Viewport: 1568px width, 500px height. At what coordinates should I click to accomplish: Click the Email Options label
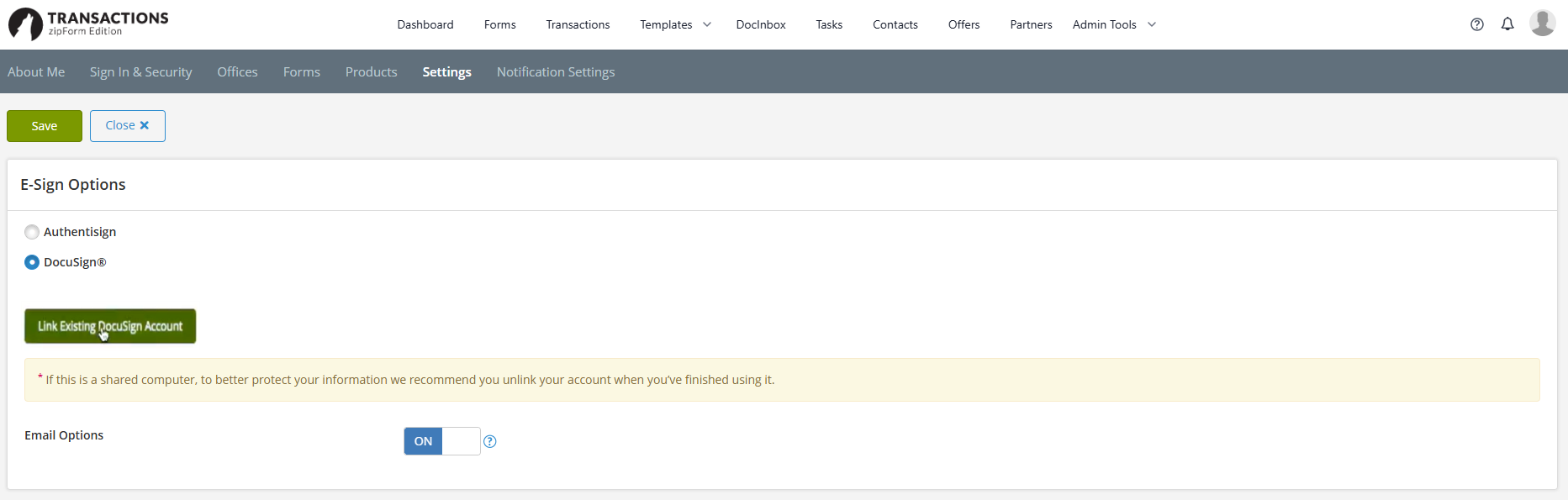point(64,435)
